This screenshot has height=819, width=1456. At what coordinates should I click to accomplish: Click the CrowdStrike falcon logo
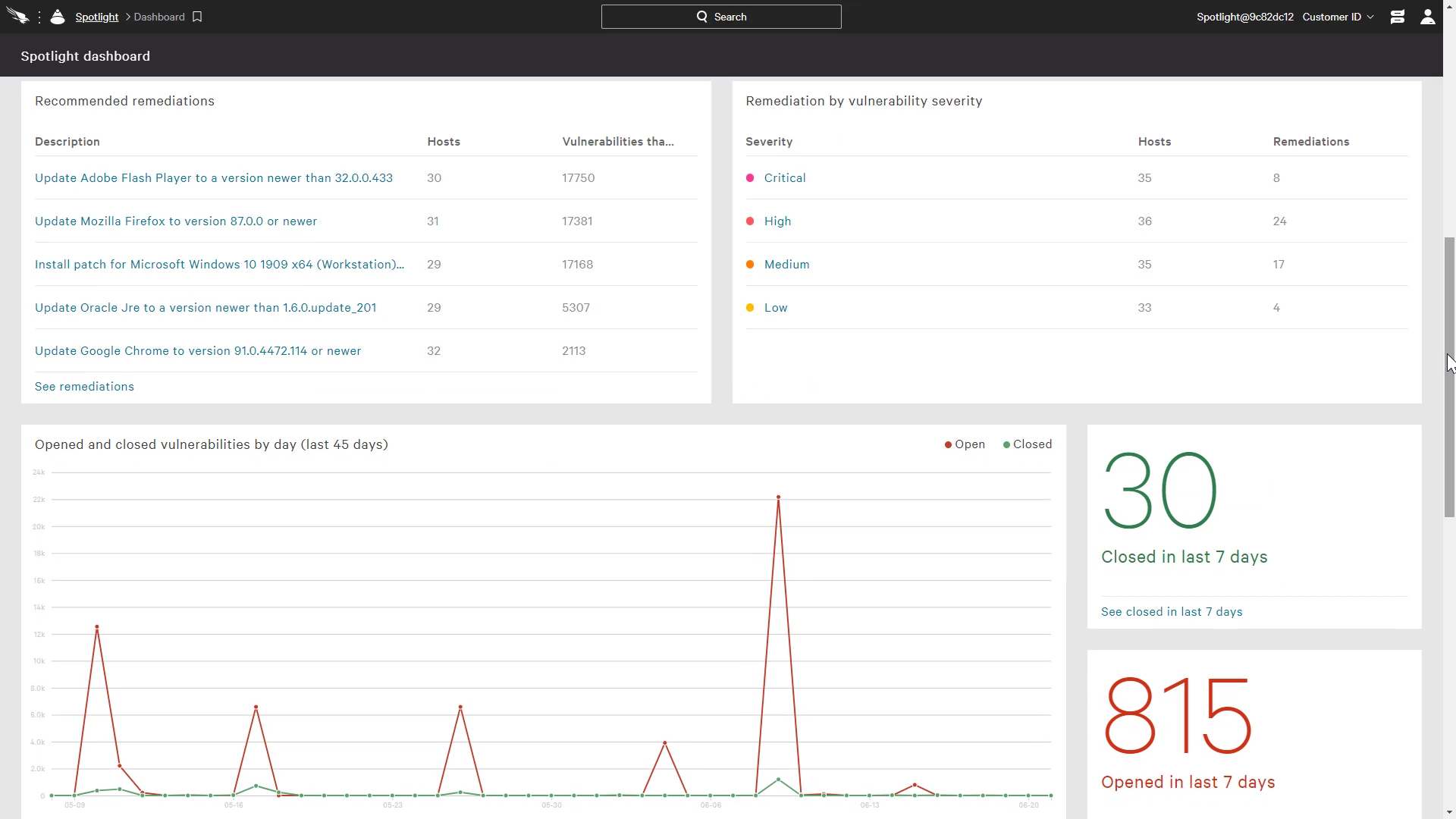pyautogui.click(x=17, y=17)
